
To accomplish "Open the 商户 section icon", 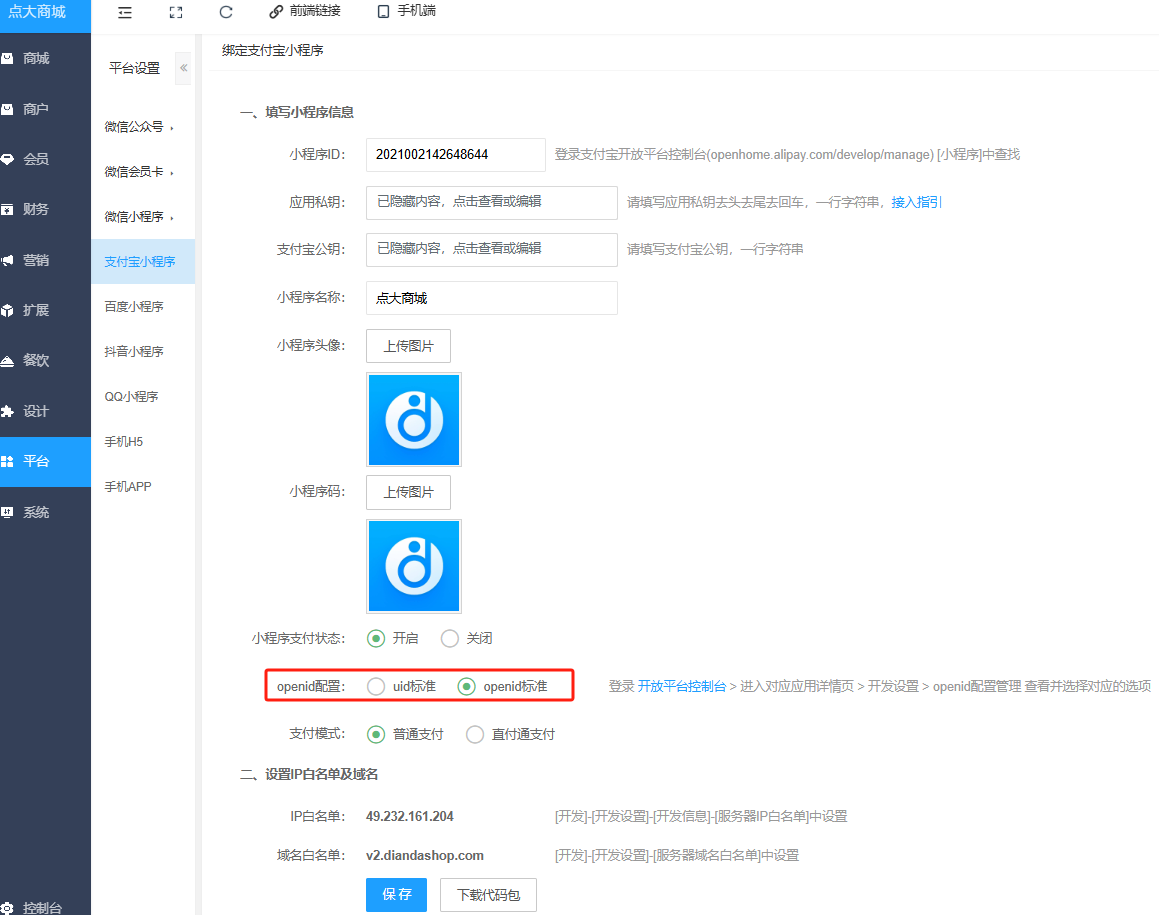I will (x=7, y=109).
